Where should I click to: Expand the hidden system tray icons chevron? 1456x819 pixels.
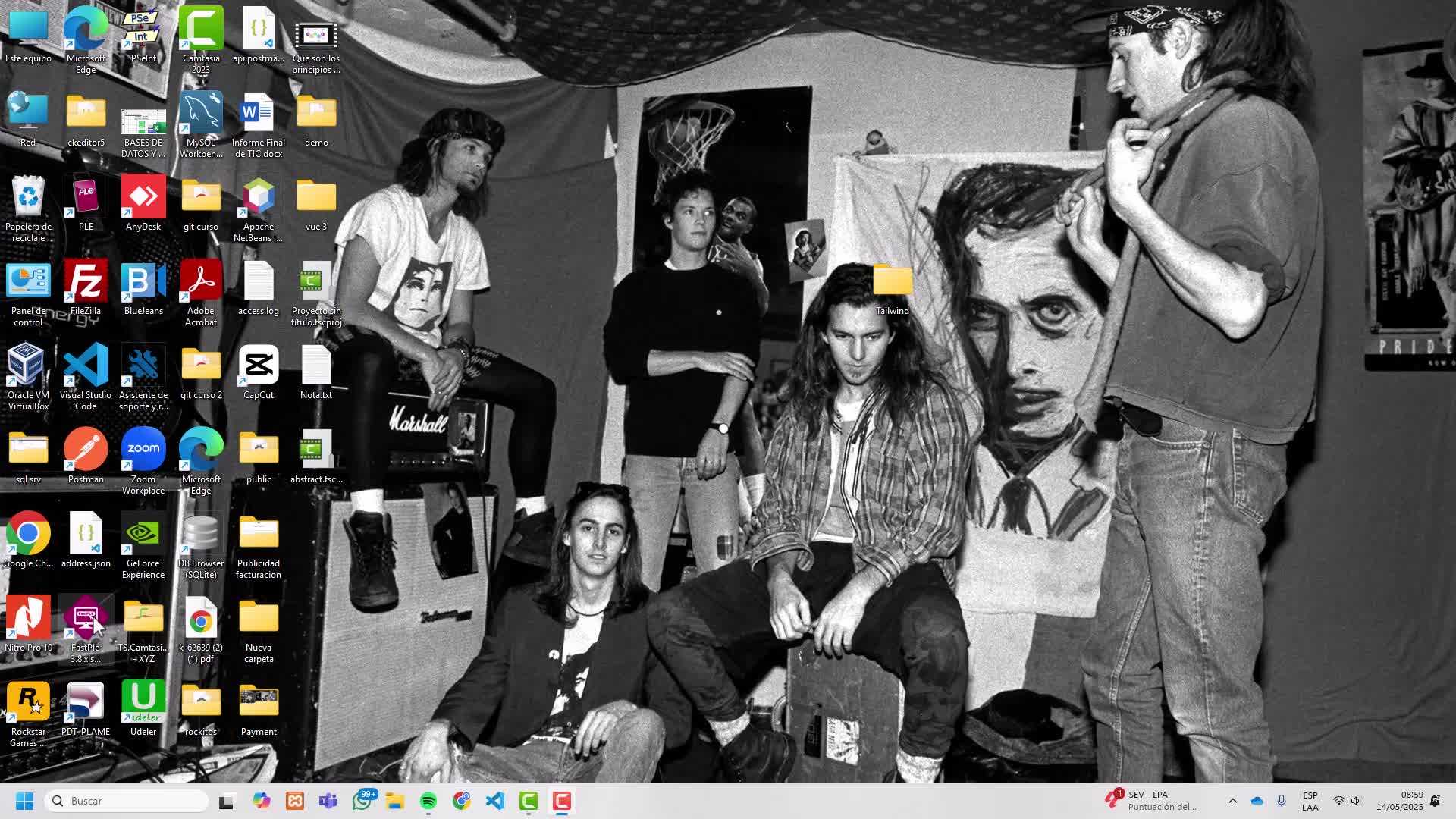(1232, 801)
